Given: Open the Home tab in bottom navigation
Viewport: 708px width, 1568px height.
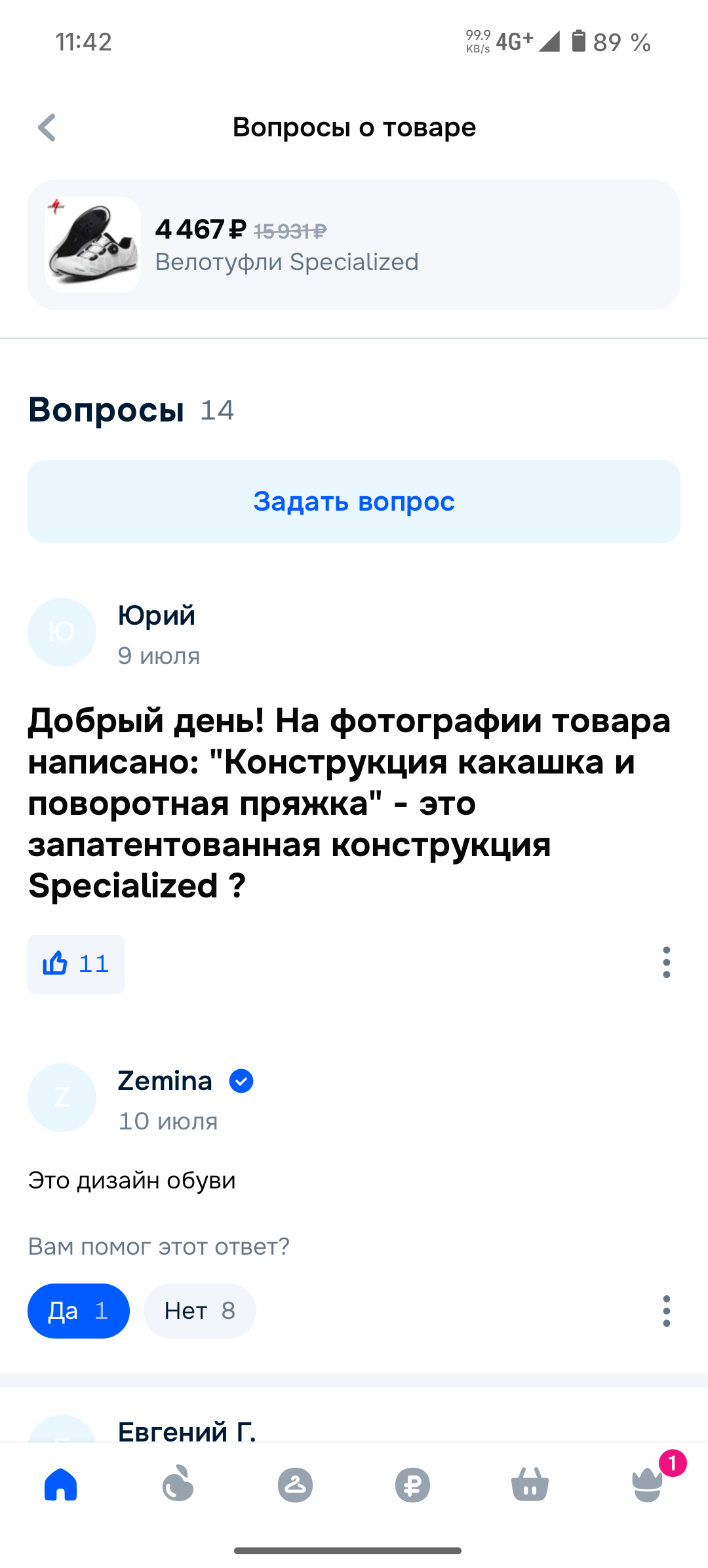Looking at the screenshot, I should coord(61,1484).
